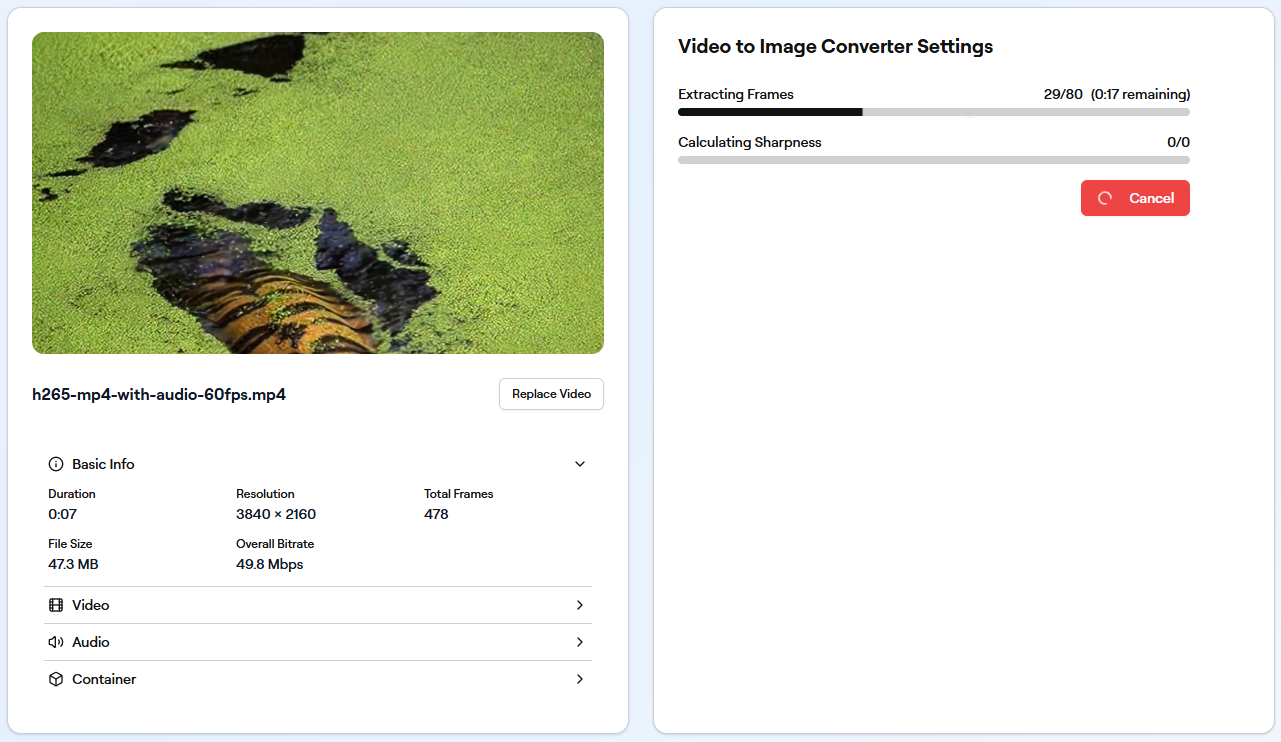This screenshot has width=1281, height=742.
Task: Click the tiger video preview thumbnail
Action: point(317,193)
